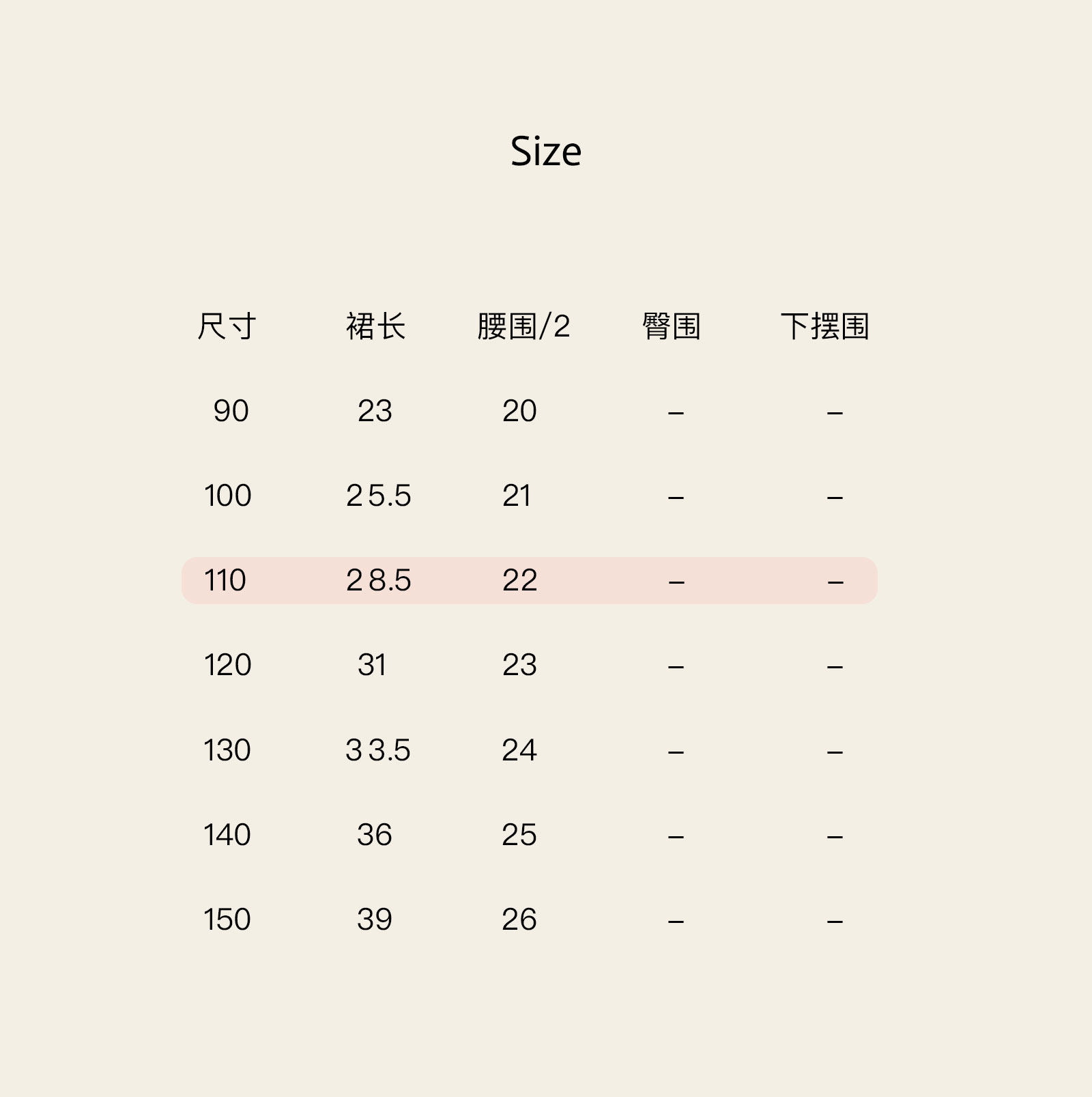The image size is (1092, 1097).
Task: Select waist value 21 for size 100
Action: point(517,496)
